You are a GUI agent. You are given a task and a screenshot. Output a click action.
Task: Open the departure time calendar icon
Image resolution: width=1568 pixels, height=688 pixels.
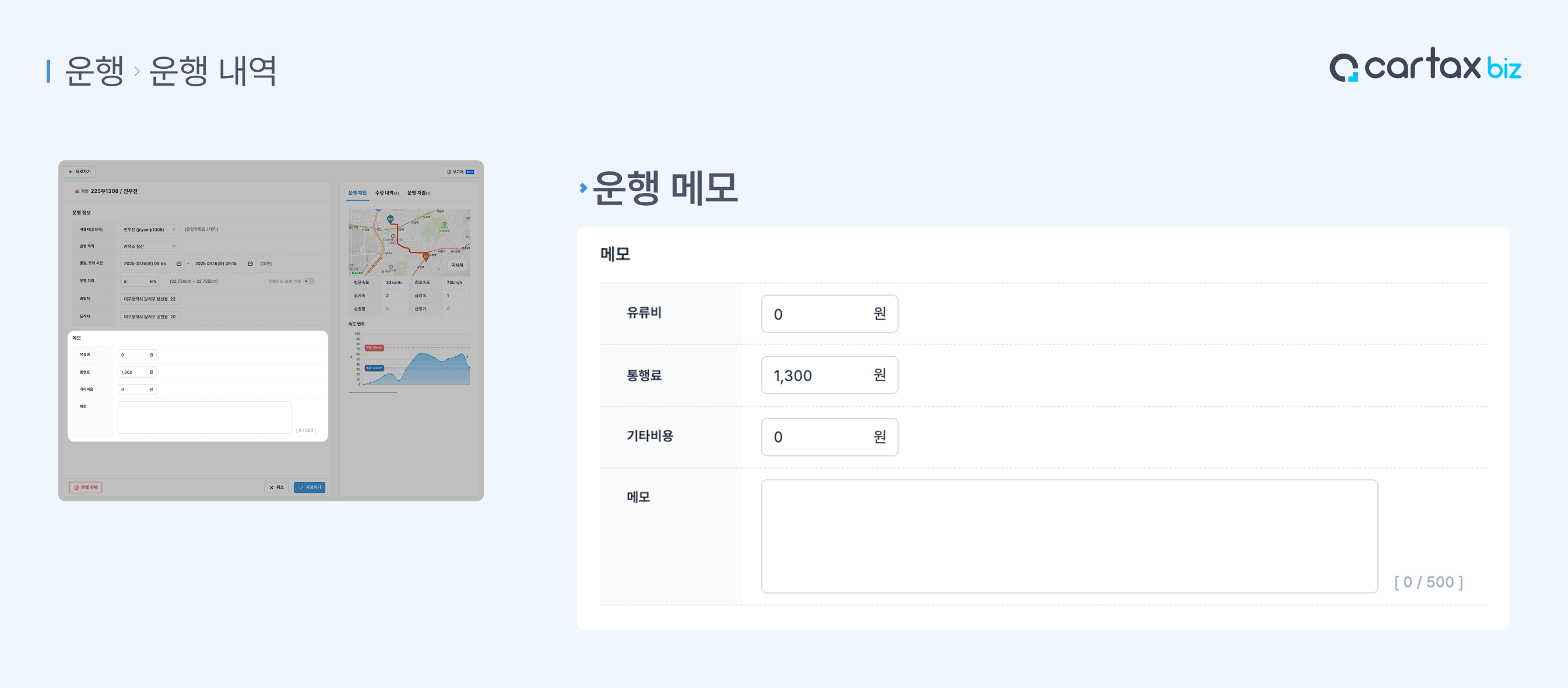click(179, 264)
